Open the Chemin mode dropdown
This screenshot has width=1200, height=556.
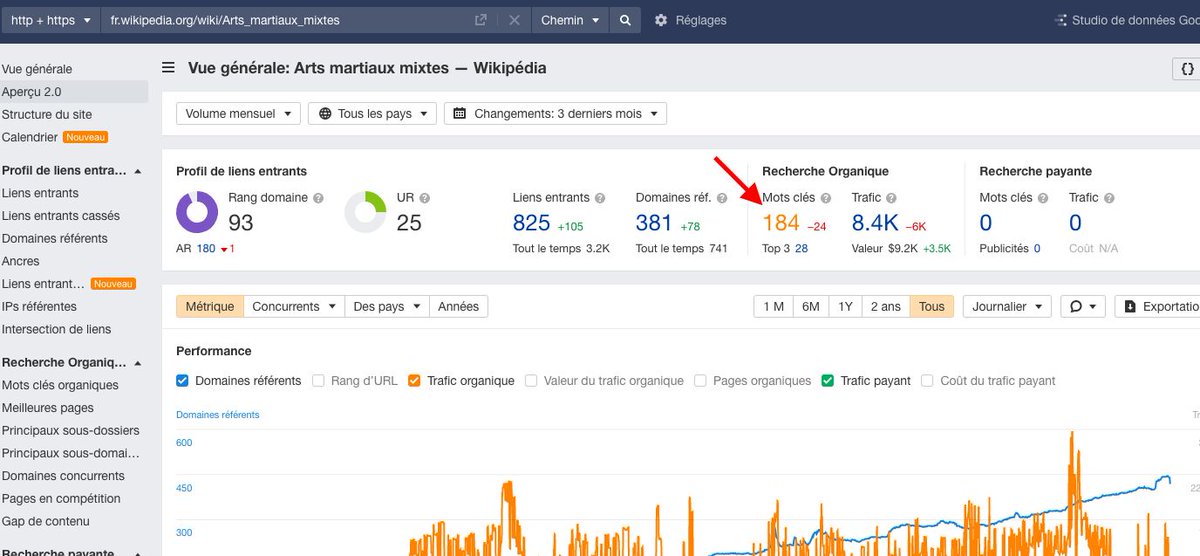tap(570, 20)
